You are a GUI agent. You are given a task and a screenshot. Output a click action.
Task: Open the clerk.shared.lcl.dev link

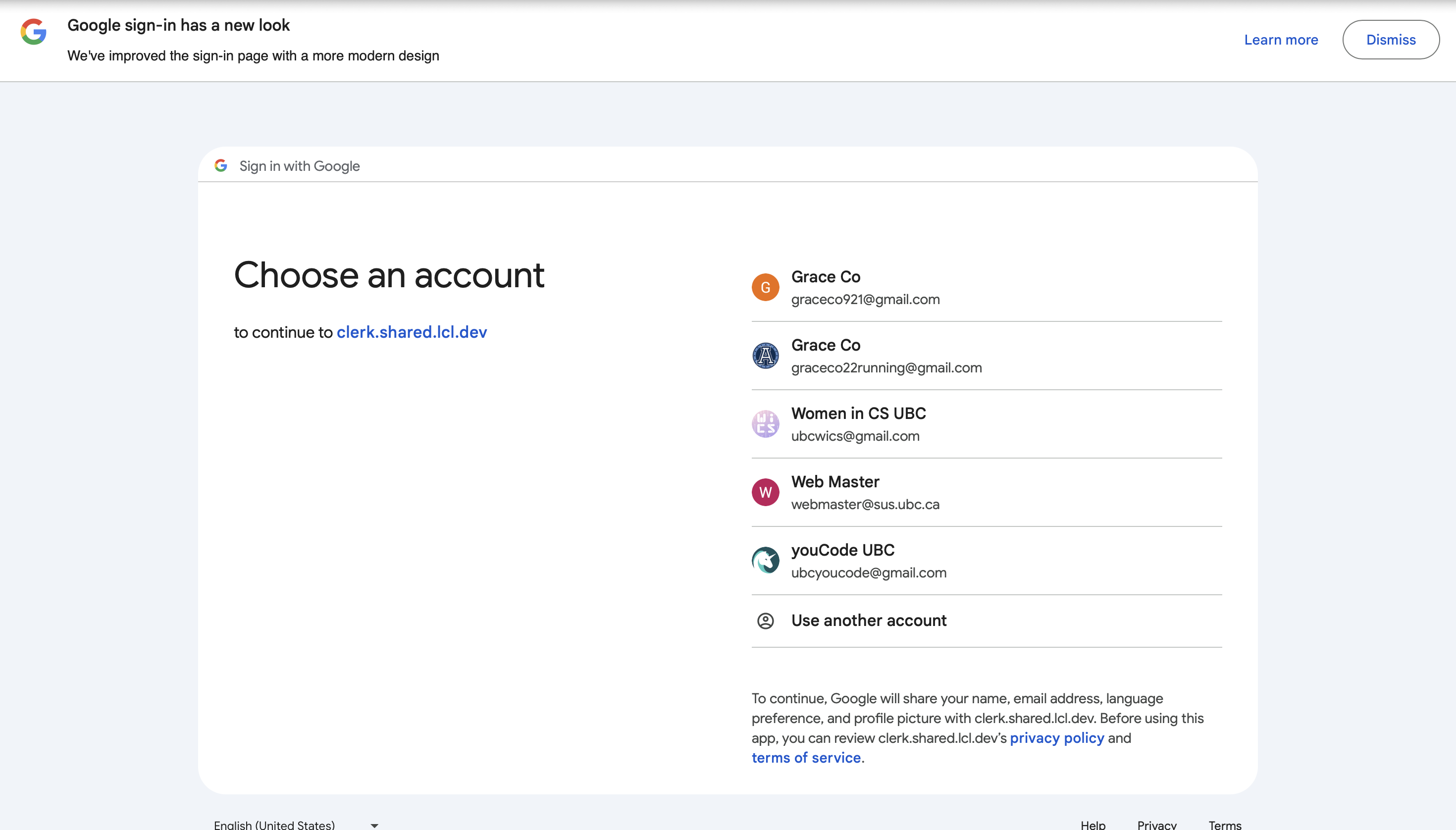coord(412,332)
